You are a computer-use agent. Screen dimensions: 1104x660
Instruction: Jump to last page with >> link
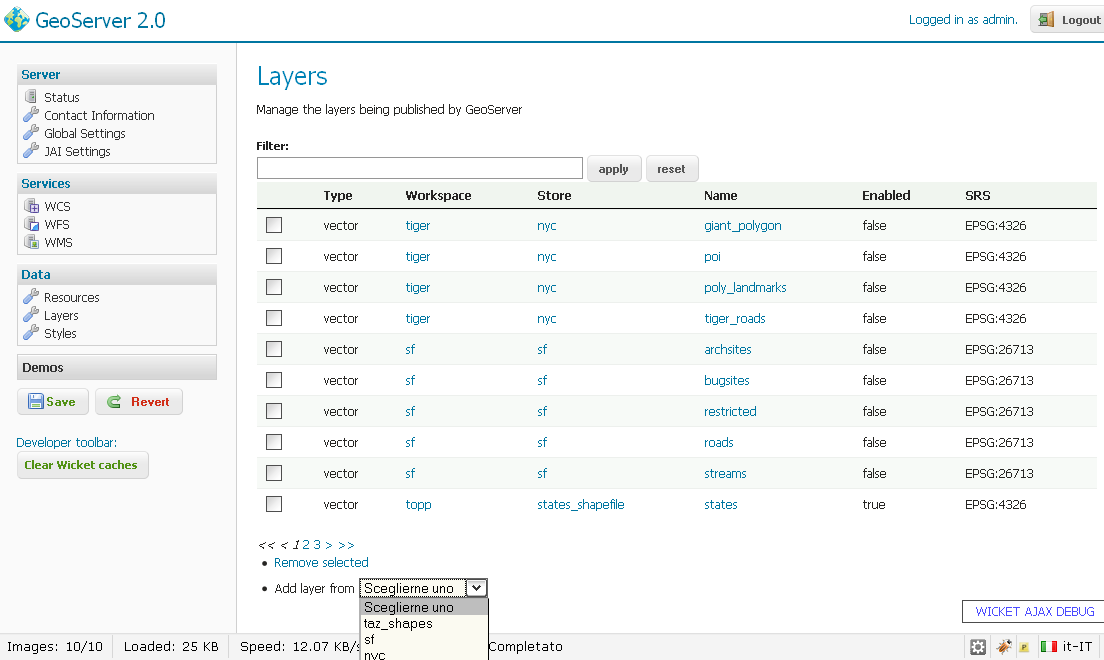click(x=346, y=544)
